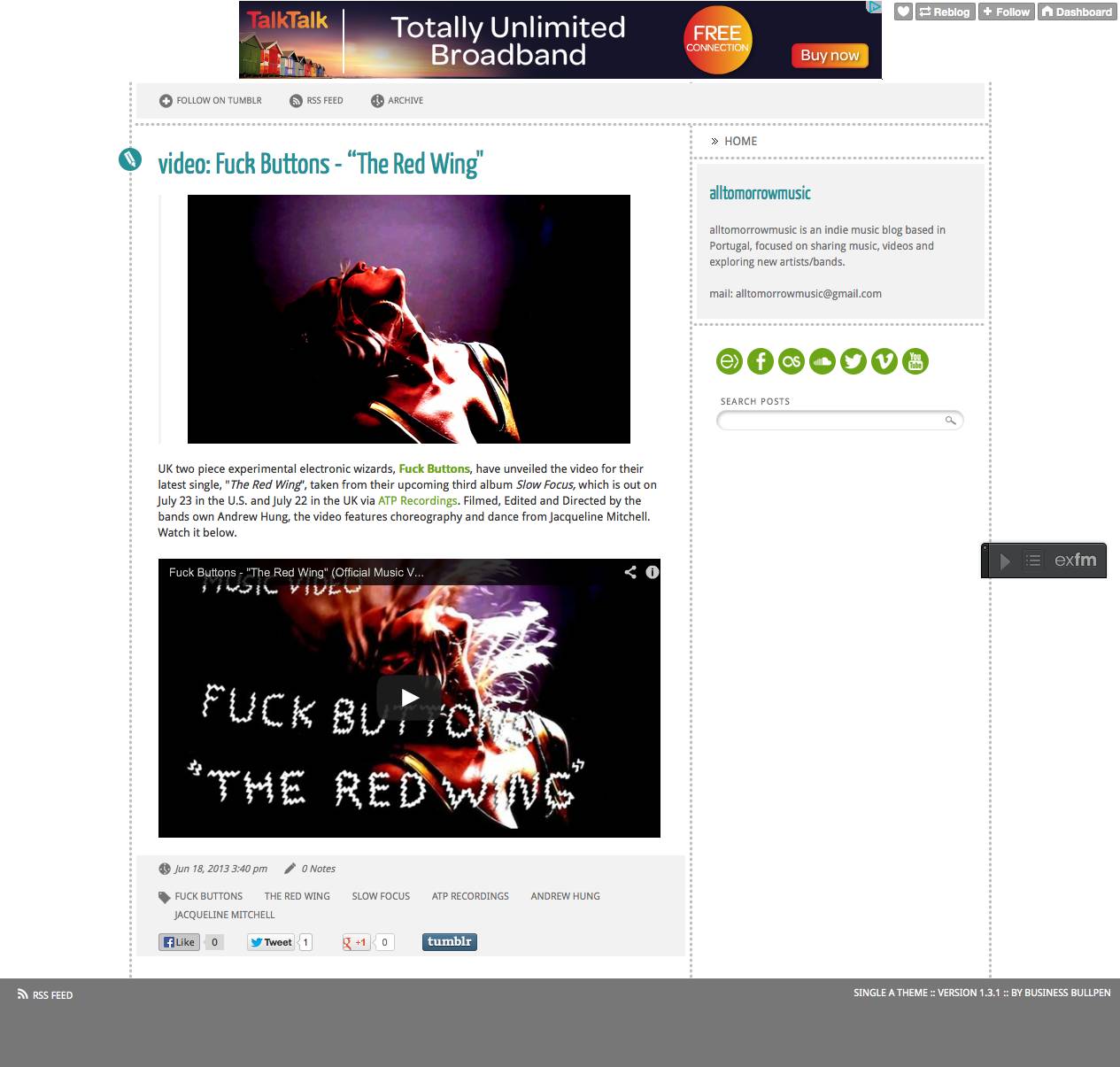The image size is (1120, 1067).
Task: Click the Tweet button
Action: click(x=270, y=942)
